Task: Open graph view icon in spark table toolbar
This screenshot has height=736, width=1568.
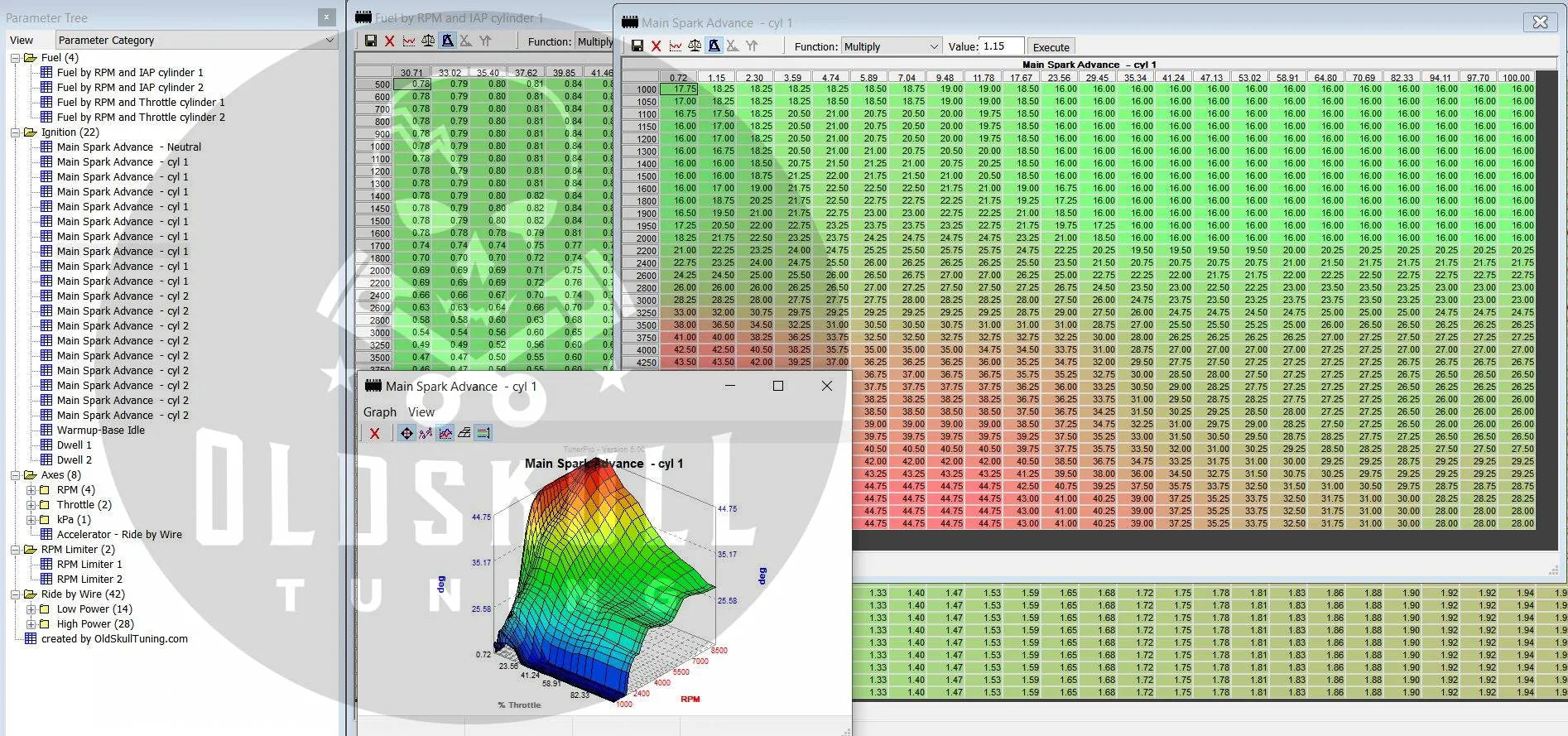Action: 676,46
